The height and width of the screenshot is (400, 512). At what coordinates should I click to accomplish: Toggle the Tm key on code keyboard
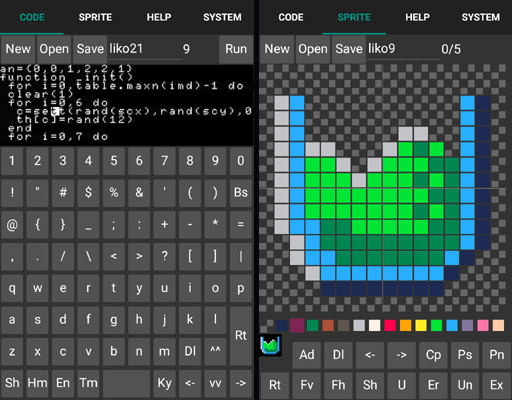pyautogui.click(x=88, y=383)
